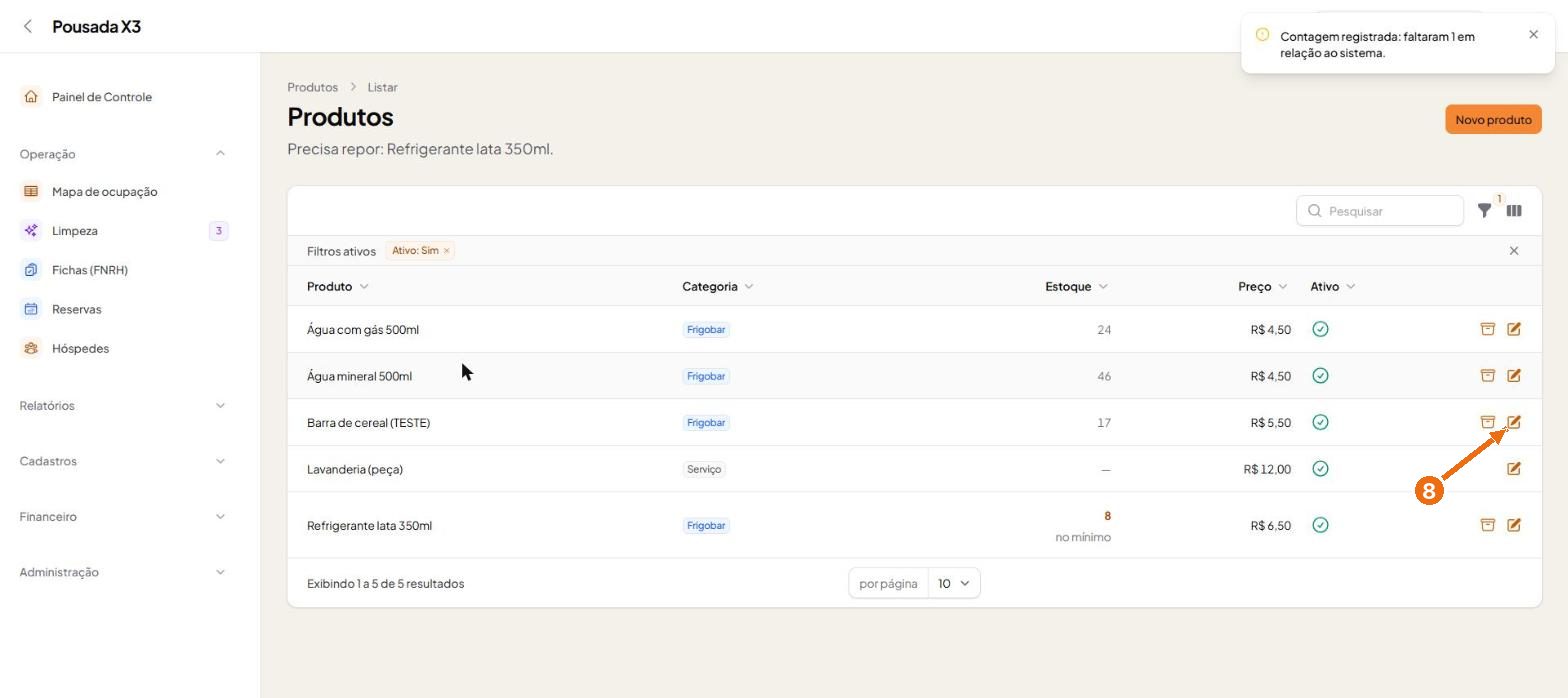1568x698 pixels.
Task: Expand the Administração sidebar group
Action: (x=220, y=572)
